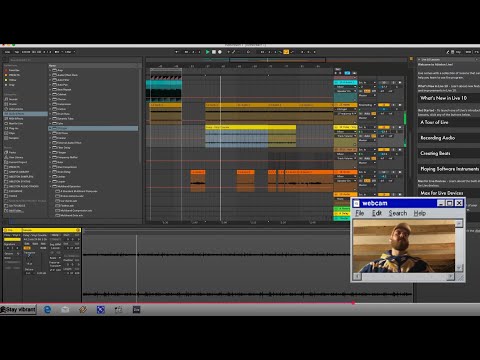Expand the Amp folder
480x360 pixels.
(50, 70)
